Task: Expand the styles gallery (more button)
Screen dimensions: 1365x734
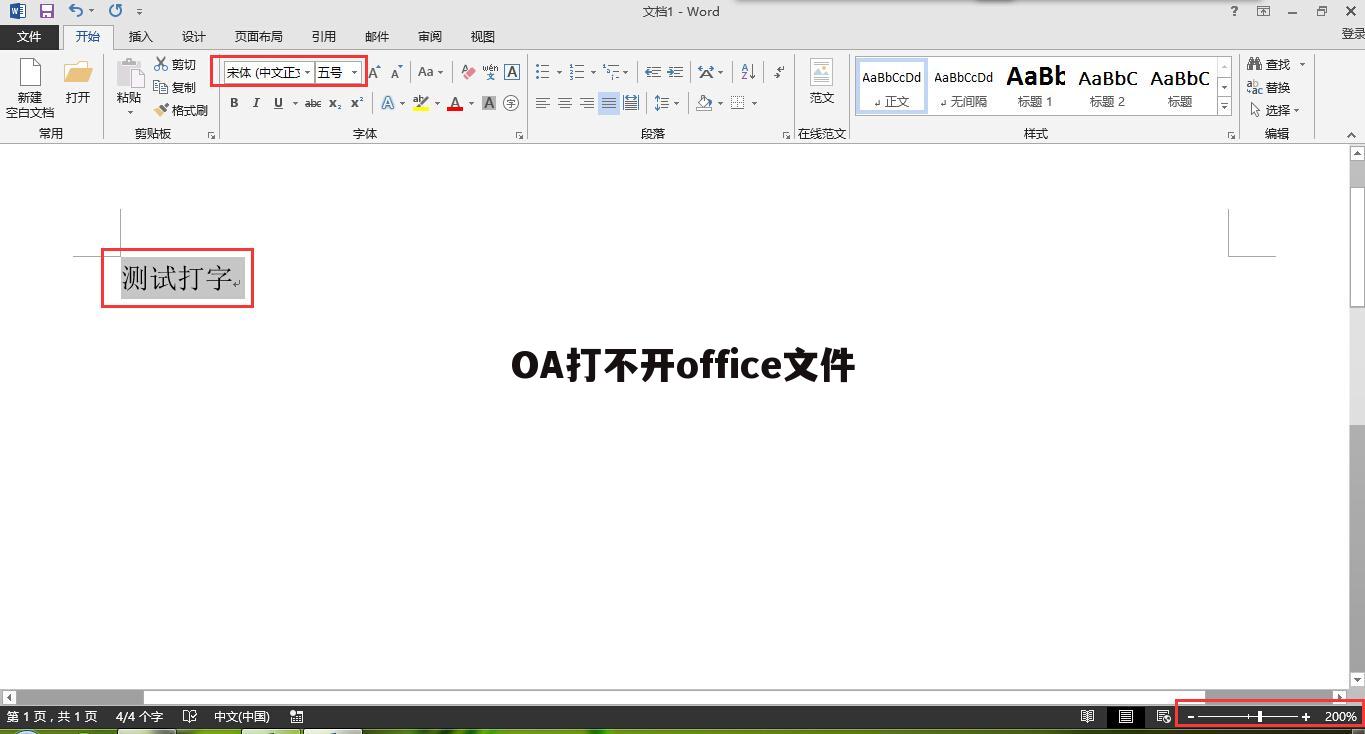Action: tap(1224, 106)
